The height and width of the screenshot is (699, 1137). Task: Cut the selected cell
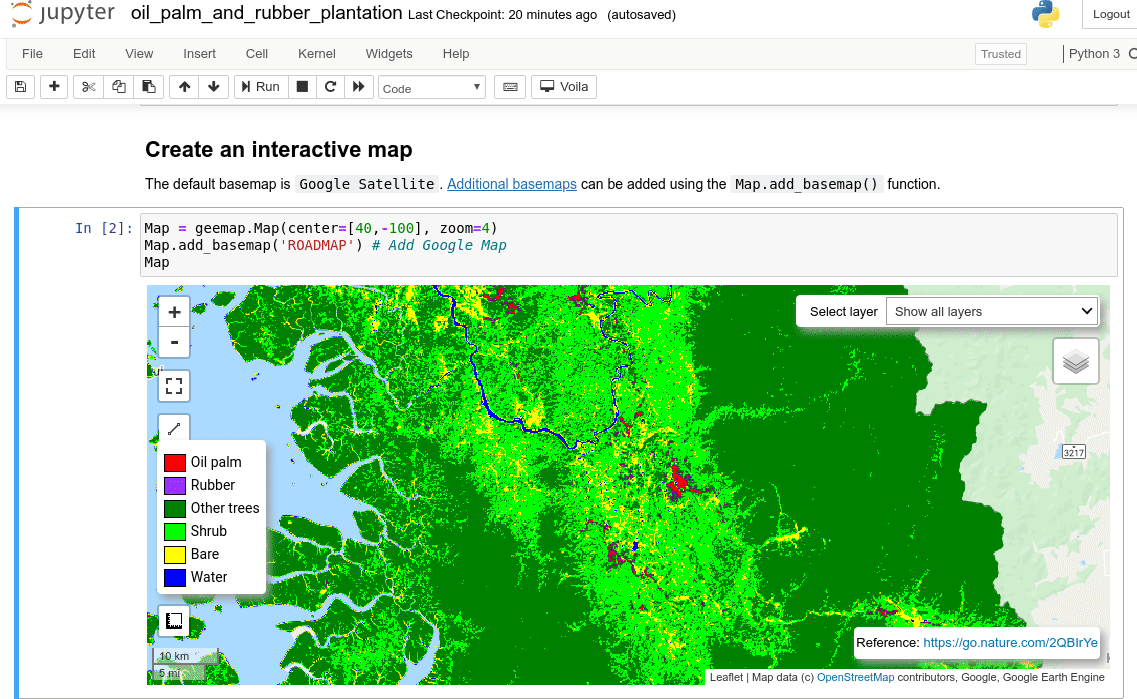point(86,87)
